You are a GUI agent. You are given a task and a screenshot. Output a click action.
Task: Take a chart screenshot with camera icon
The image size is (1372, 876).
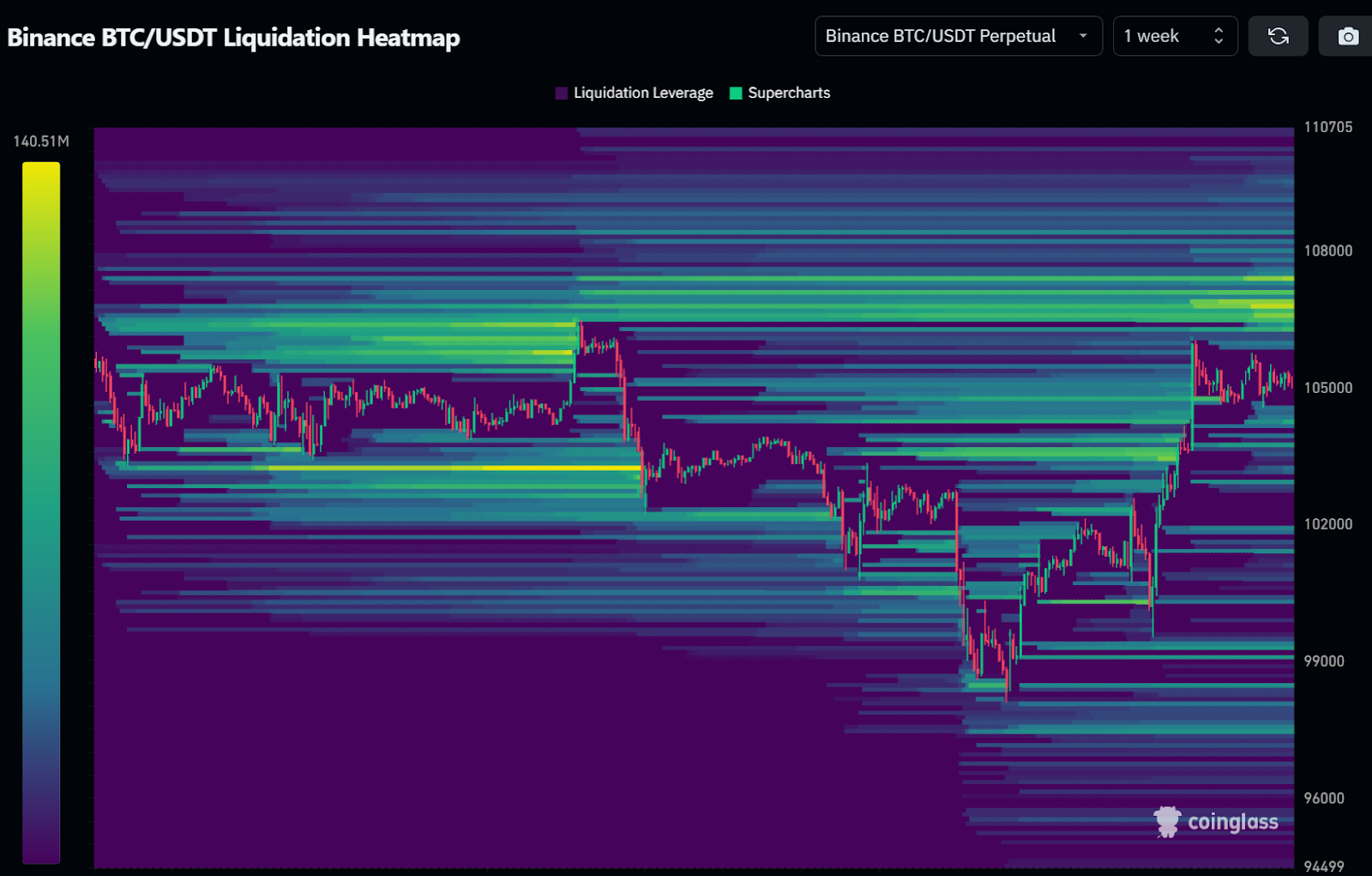[1347, 36]
